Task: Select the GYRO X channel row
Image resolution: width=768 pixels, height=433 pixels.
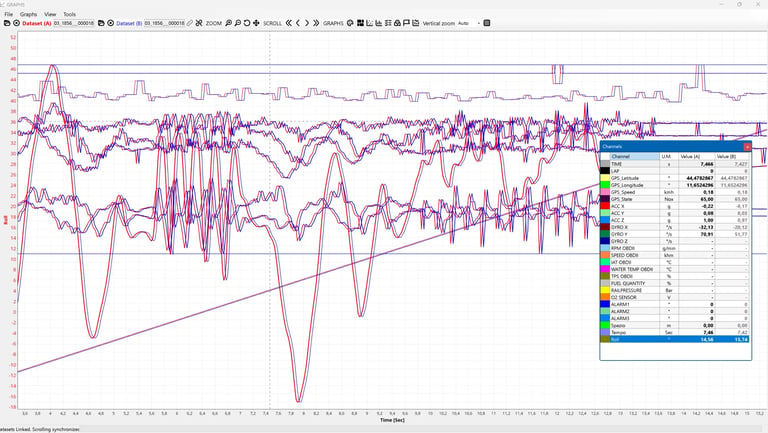Action: click(x=675, y=227)
